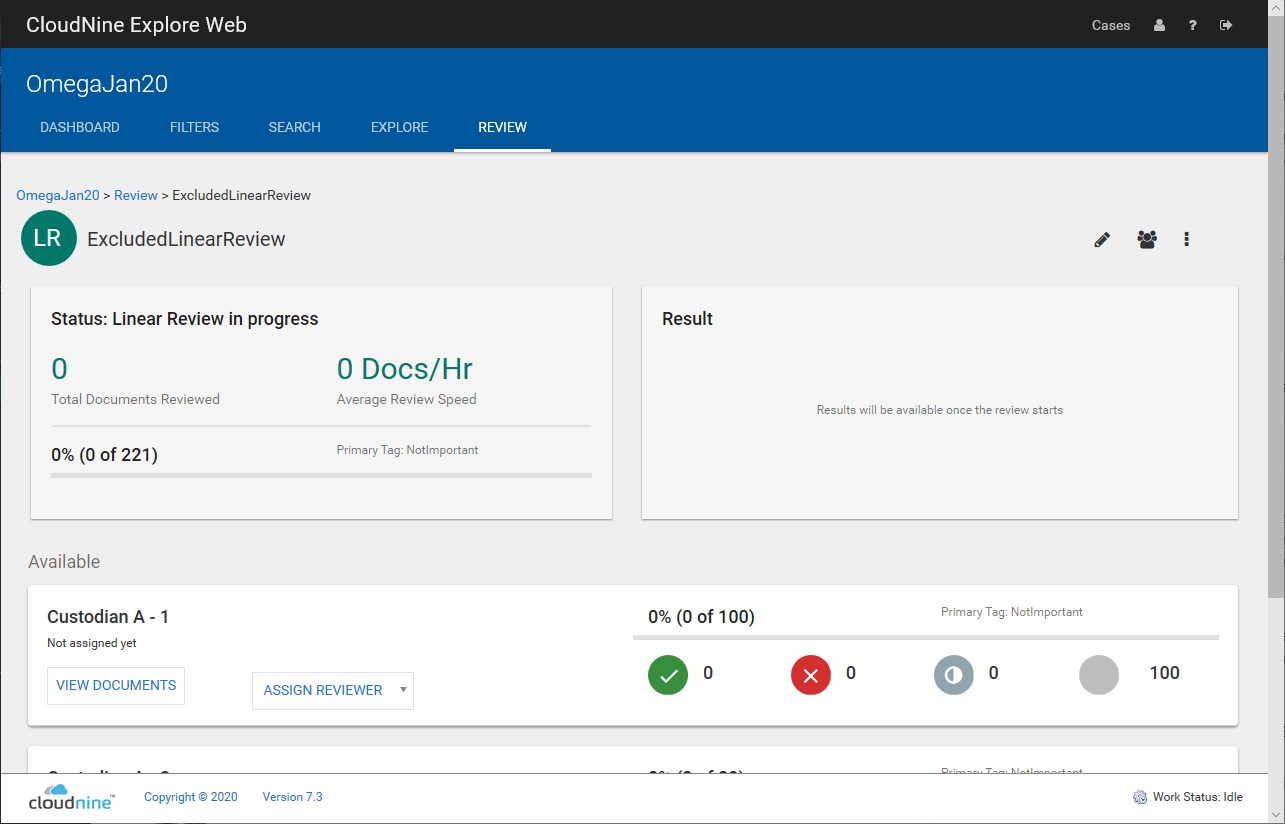The image size is (1285, 824).
Task: Open the Cases link in header
Action: click(1111, 25)
